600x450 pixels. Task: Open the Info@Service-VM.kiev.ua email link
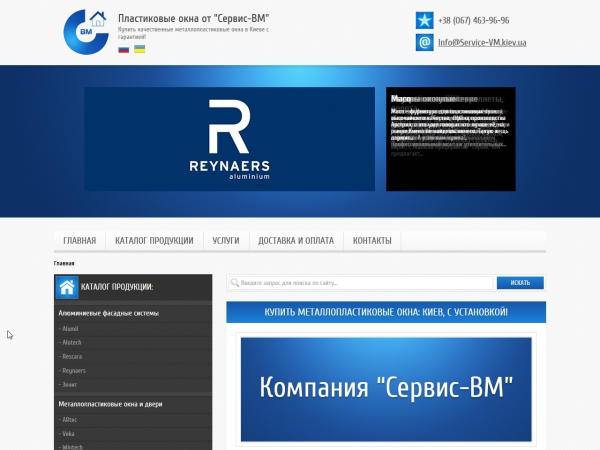point(482,42)
